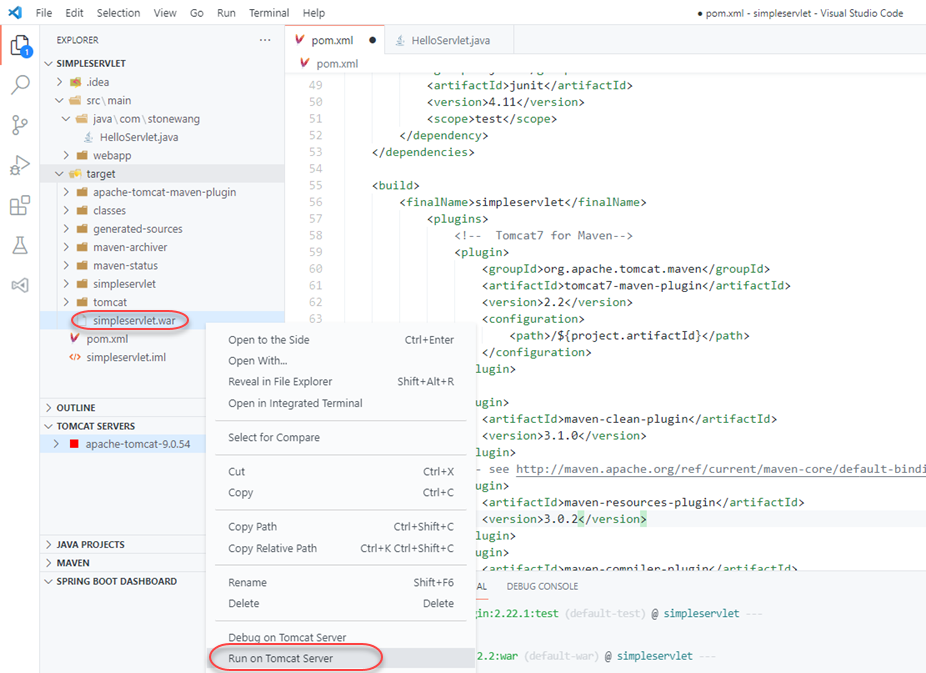Viewport: 926px width, 673px height.
Task: Click the Java icon on HelloServlet.java tab
Action: point(400,40)
